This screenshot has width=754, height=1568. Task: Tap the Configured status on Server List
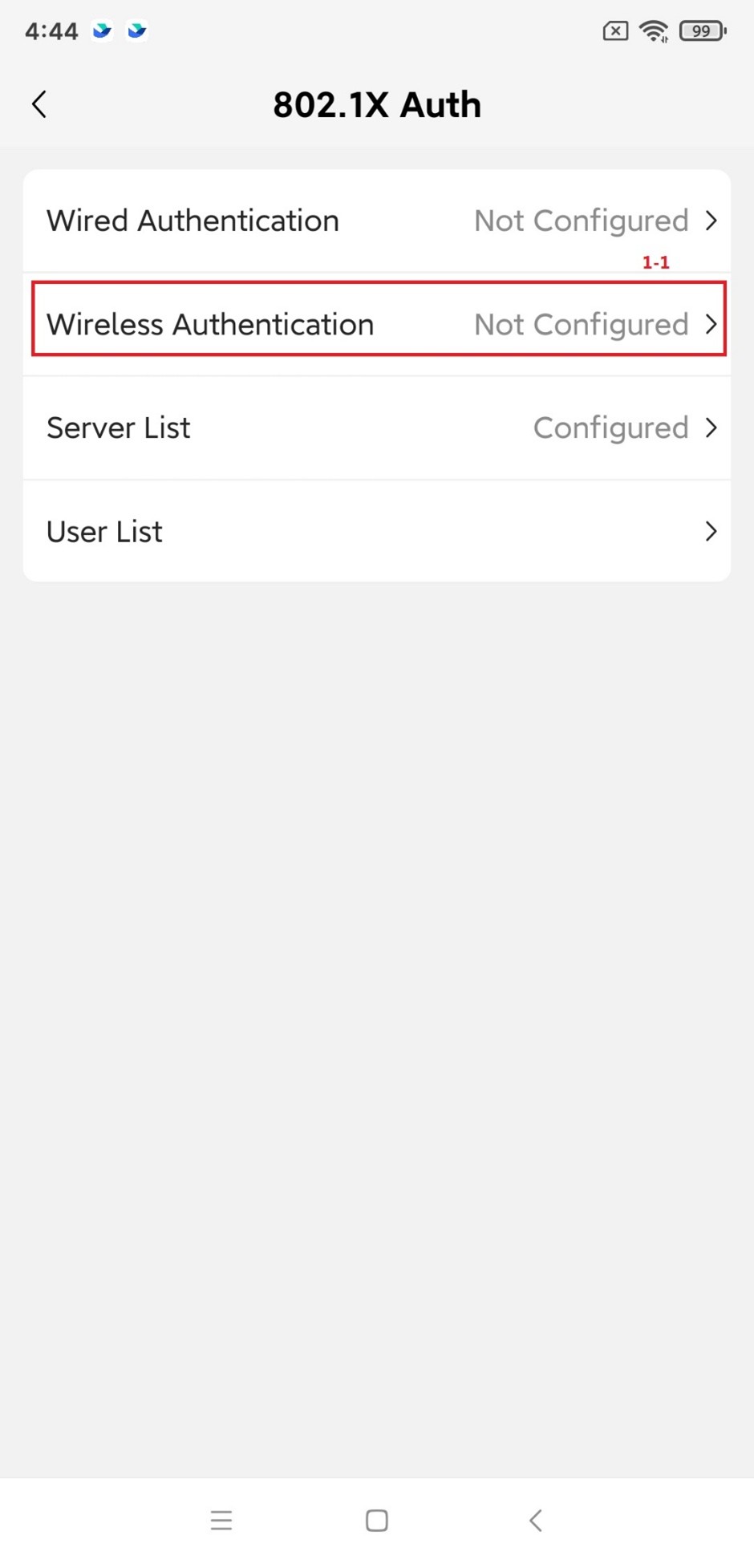coord(610,427)
